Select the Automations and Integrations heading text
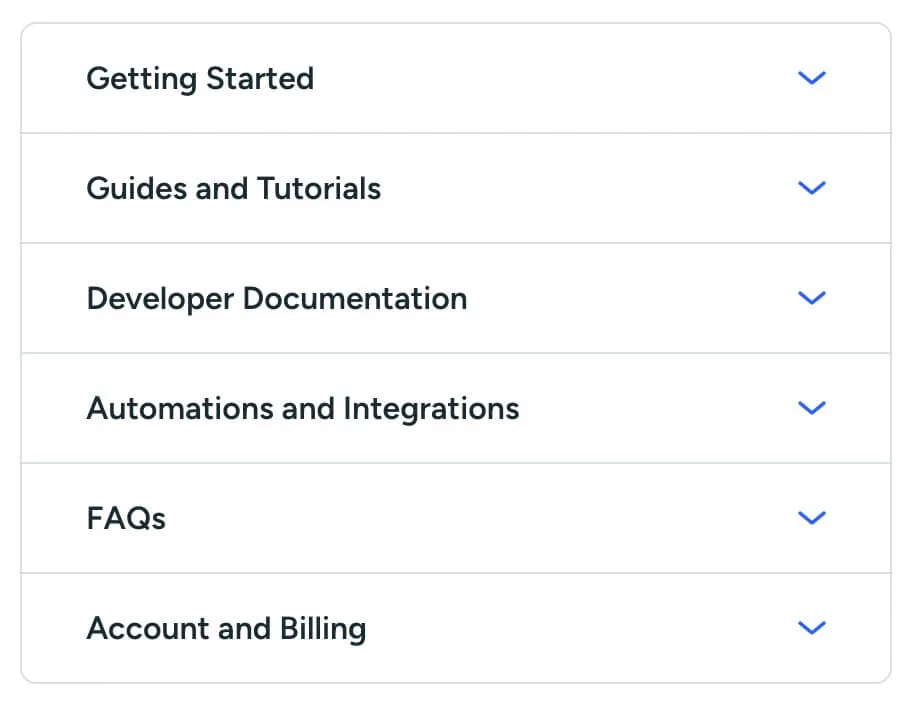This screenshot has height=708, width=914. [x=303, y=408]
